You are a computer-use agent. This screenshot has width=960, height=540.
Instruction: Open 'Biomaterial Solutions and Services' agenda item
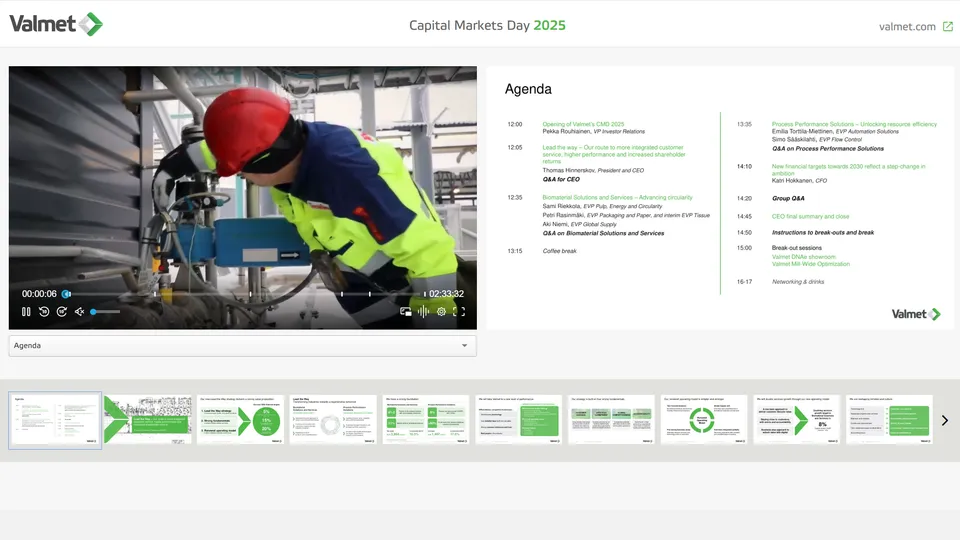click(617, 198)
